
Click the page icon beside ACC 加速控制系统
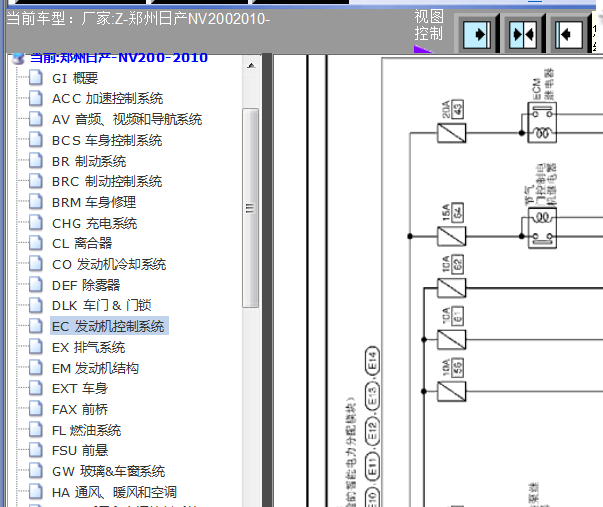tap(36, 98)
